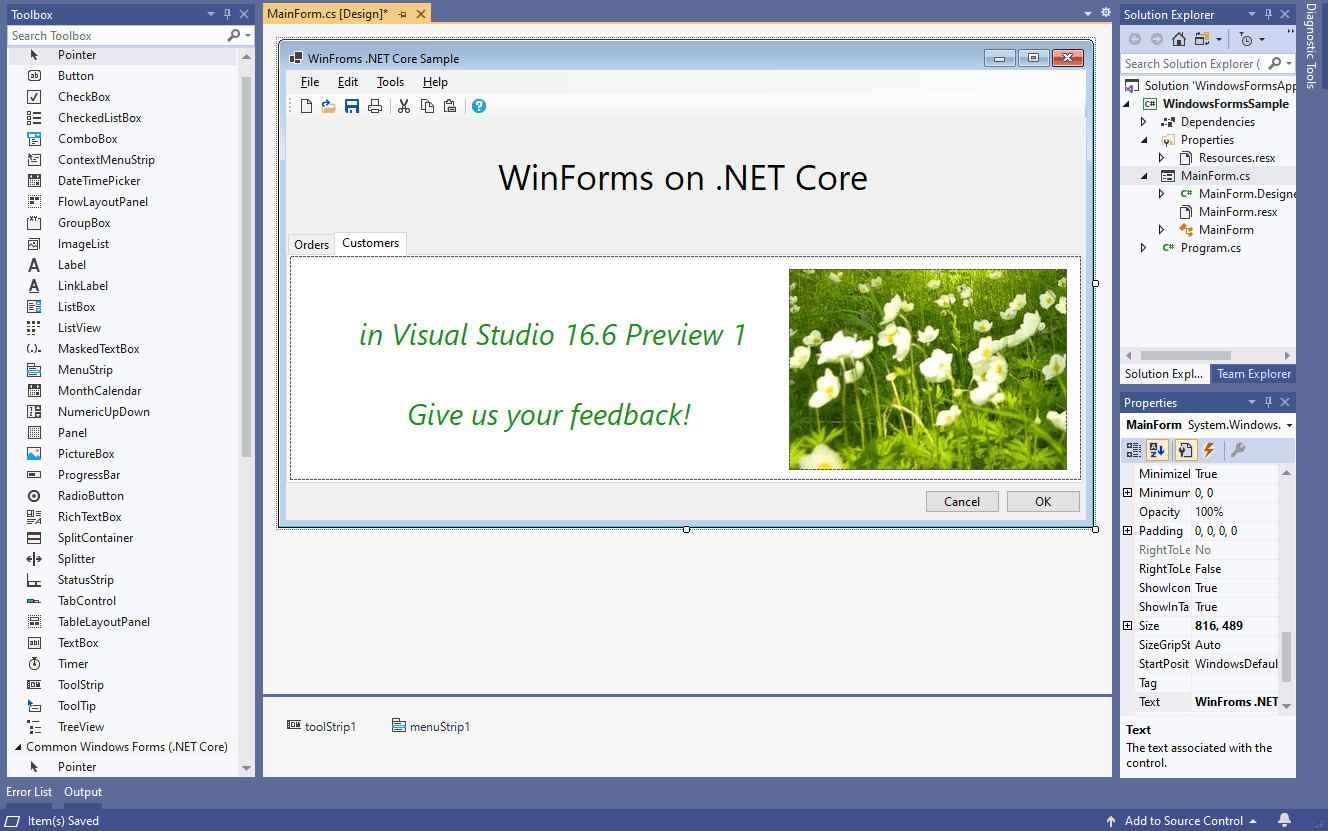
Task: Open the Error List tab at the bottom
Action: tap(29, 792)
